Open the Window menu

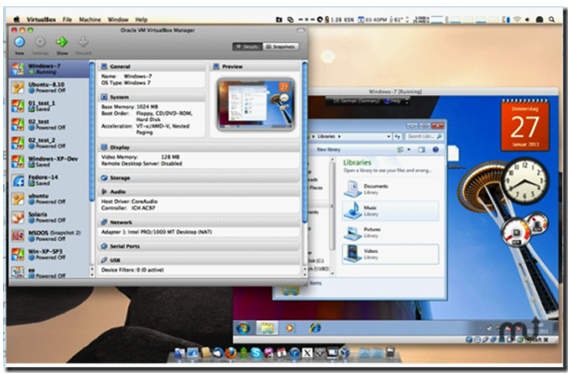pos(118,20)
